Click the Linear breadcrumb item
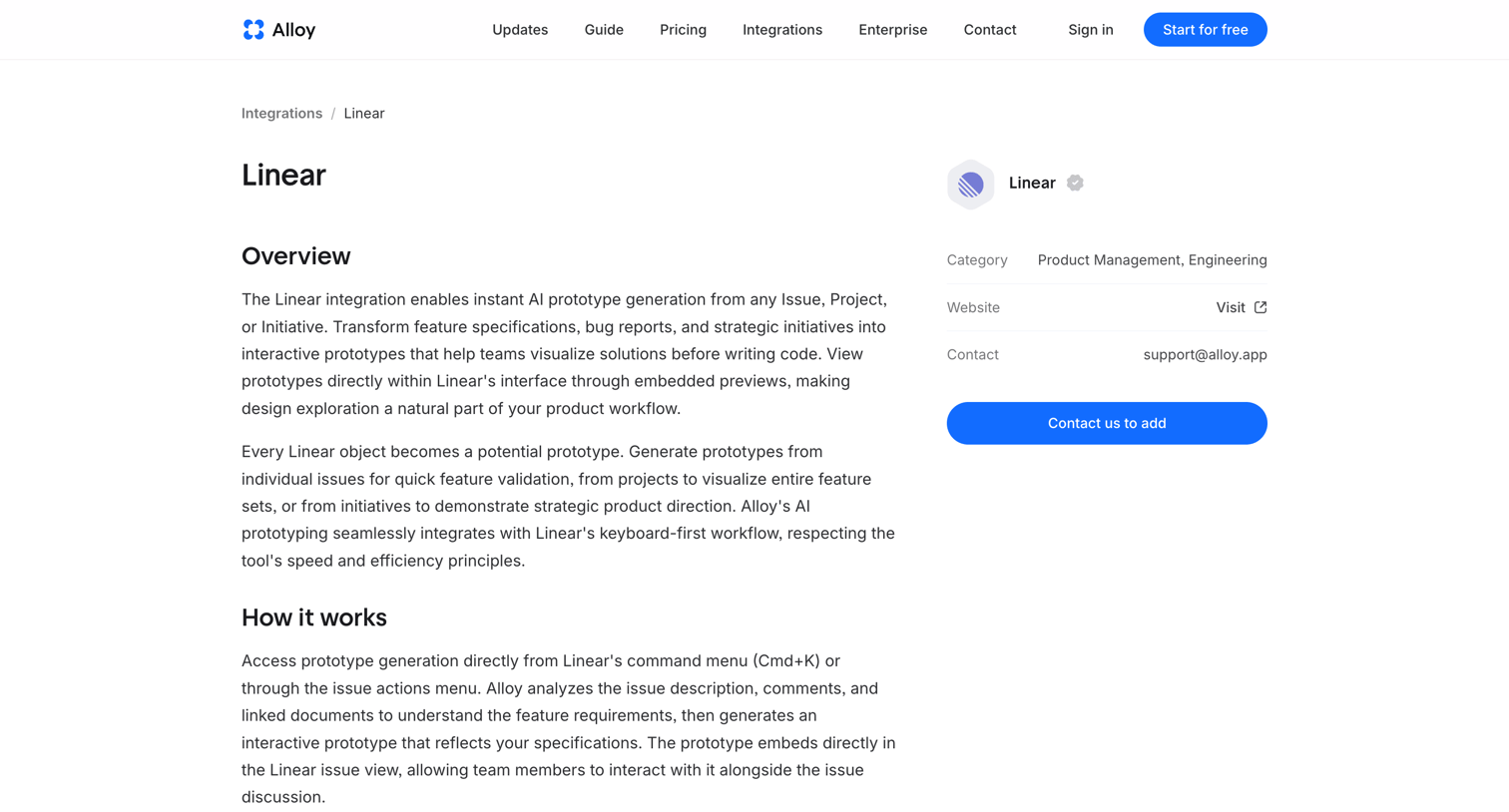Image resolution: width=1509 pixels, height=812 pixels. (x=364, y=114)
